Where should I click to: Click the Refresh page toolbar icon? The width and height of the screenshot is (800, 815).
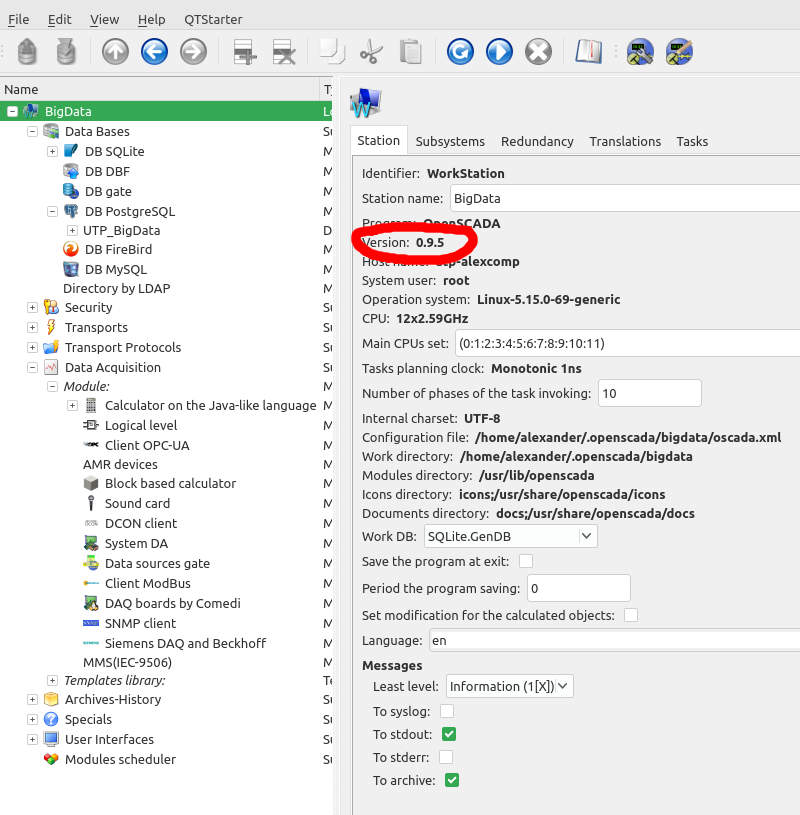point(460,52)
